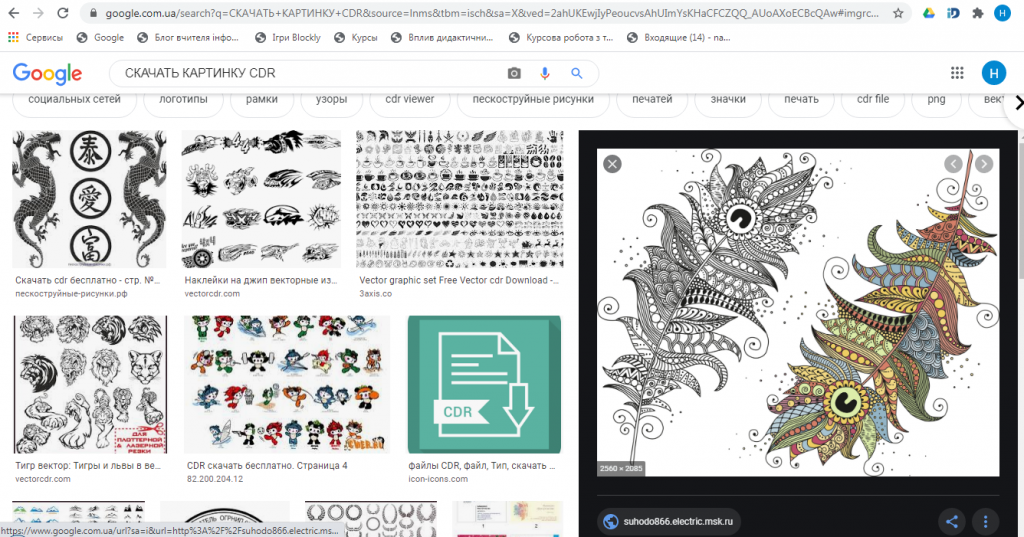Viewport: 1024px width, 537px height.
Task: Activate voice search microphone icon
Action: [x=545, y=74]
